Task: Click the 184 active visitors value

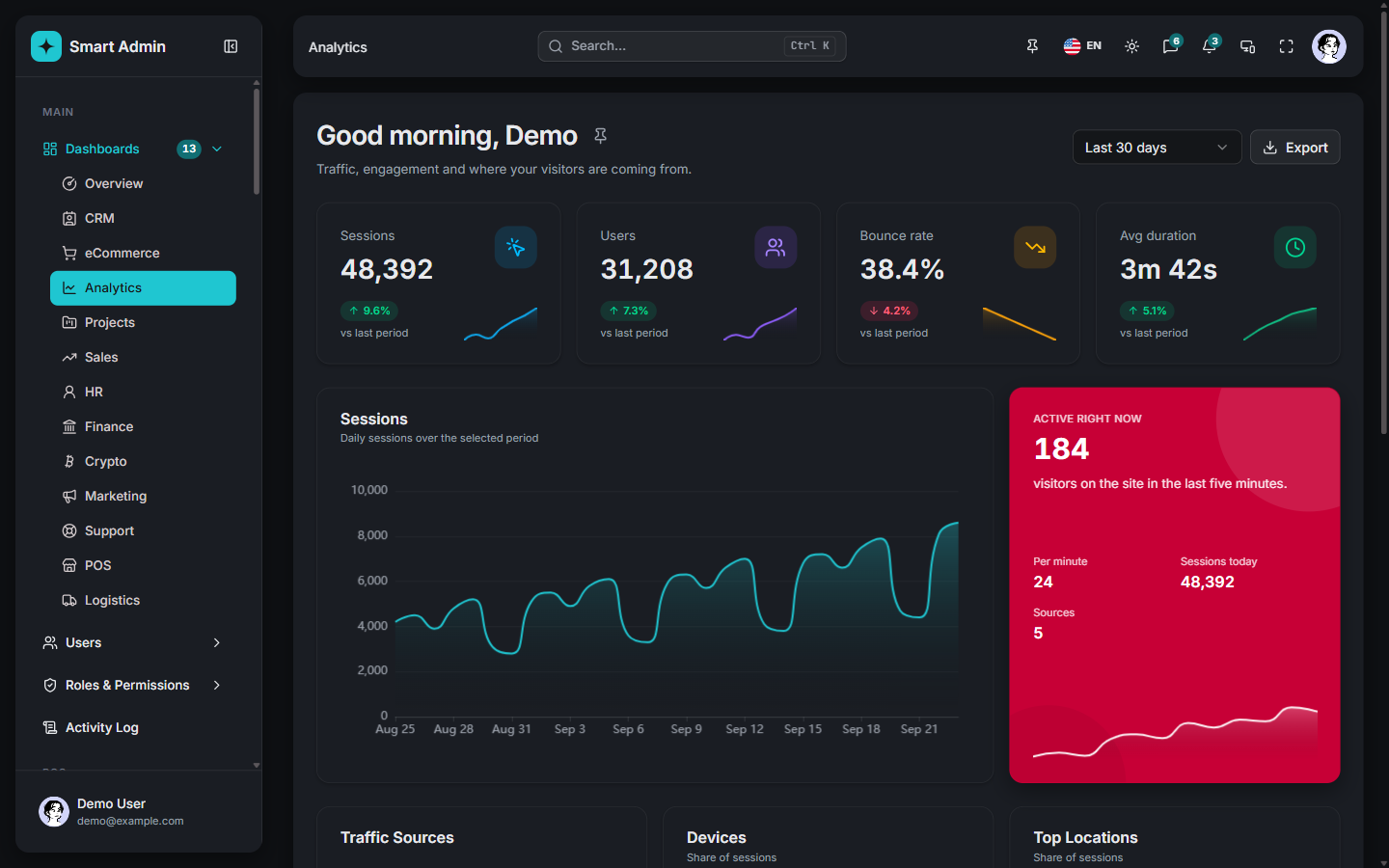Action: point(1061,448)
